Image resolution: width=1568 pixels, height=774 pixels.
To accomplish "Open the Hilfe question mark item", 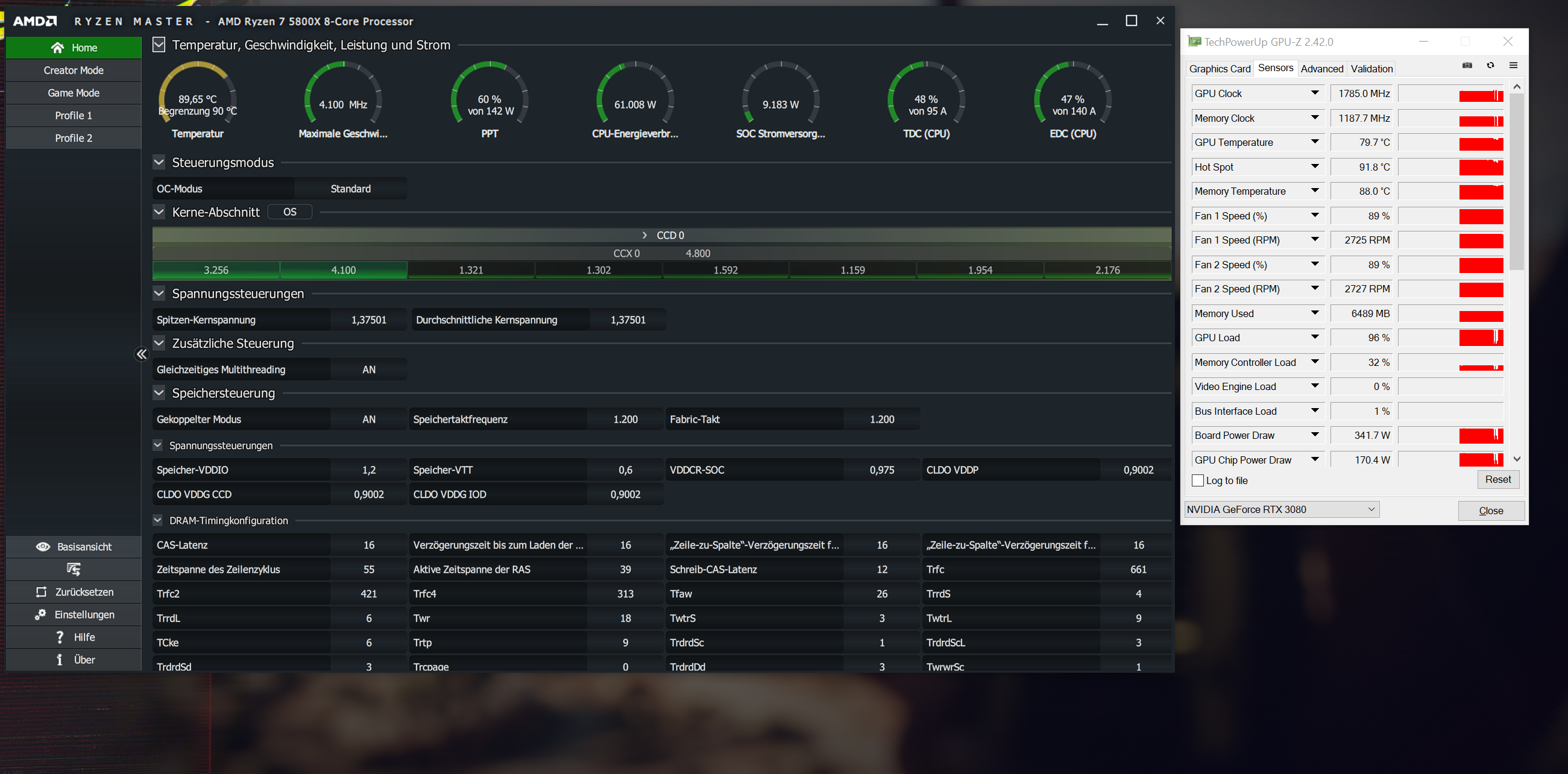I will [60, 637].
